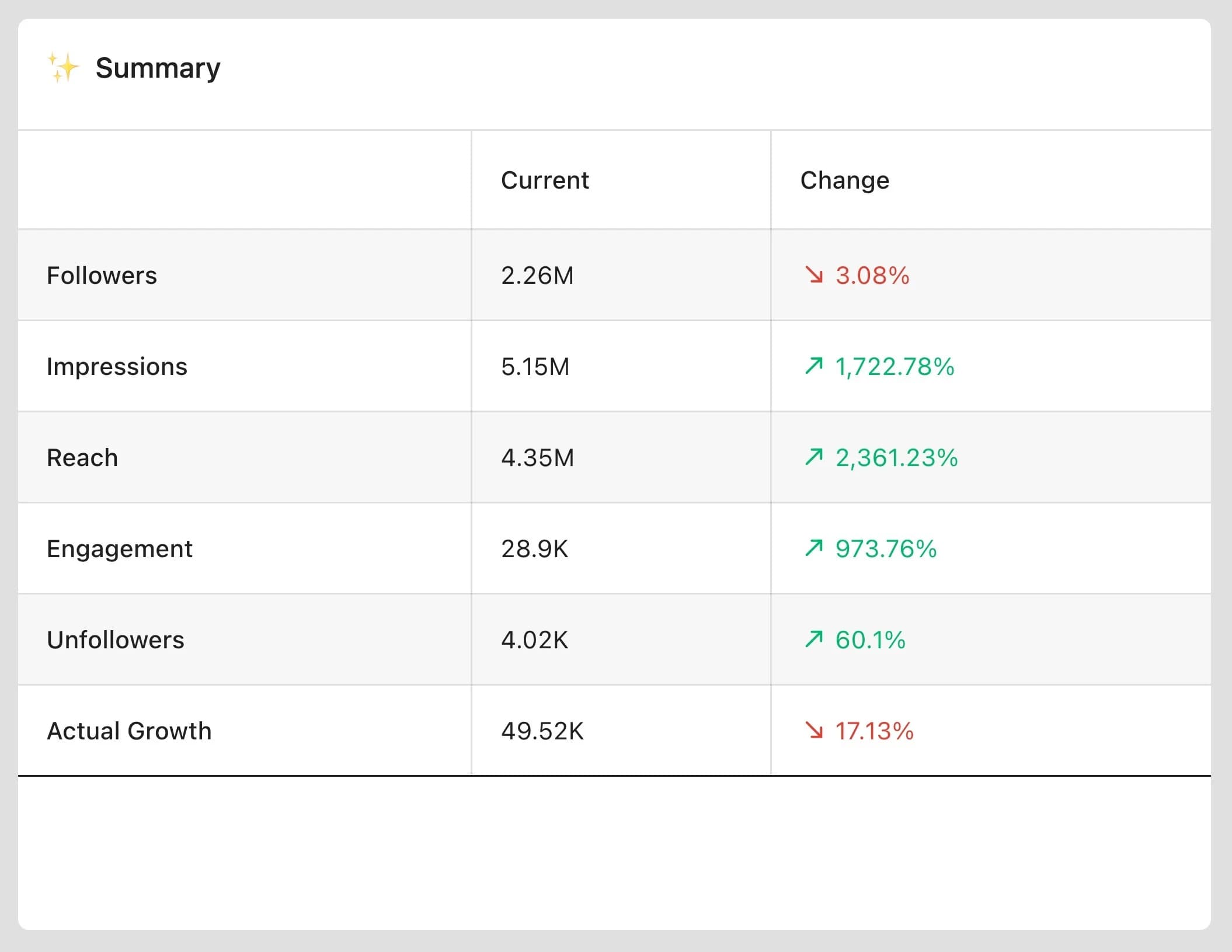Image resolution: width=1232 pixels, height=952 pixels.
Task: Click the 1,722.78% impressions change value
Action: pos(895,367)
